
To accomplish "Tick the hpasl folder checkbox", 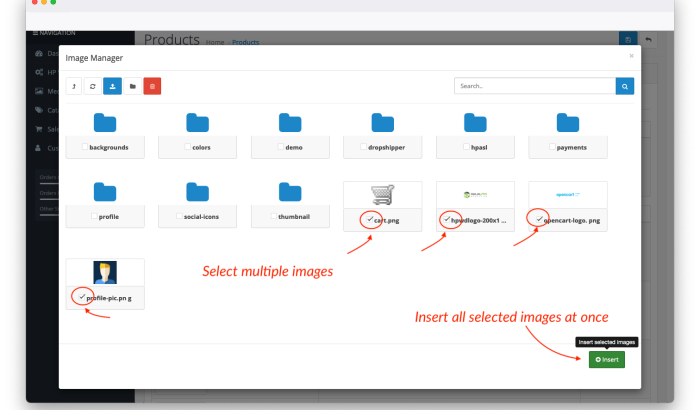I will (466, 146).
